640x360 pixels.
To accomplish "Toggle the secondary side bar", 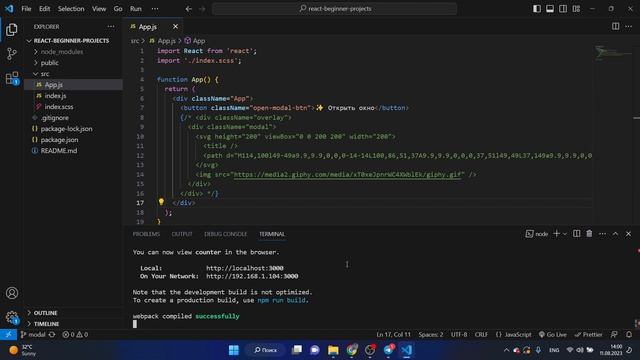I will pos(563,9).
